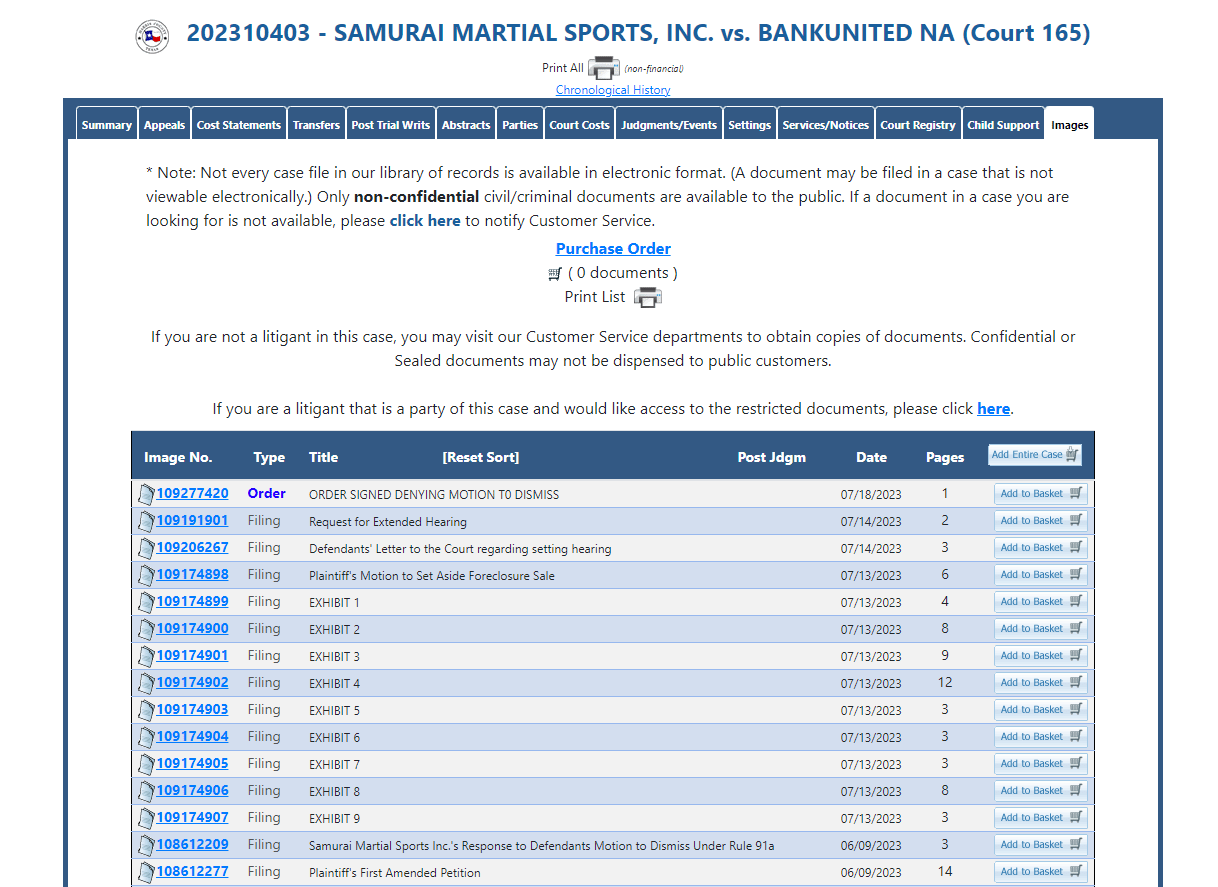Select the Abstracts tab
Image resolution: width=1218 pixels, height=887 pixels.
[x=466, y=125]
